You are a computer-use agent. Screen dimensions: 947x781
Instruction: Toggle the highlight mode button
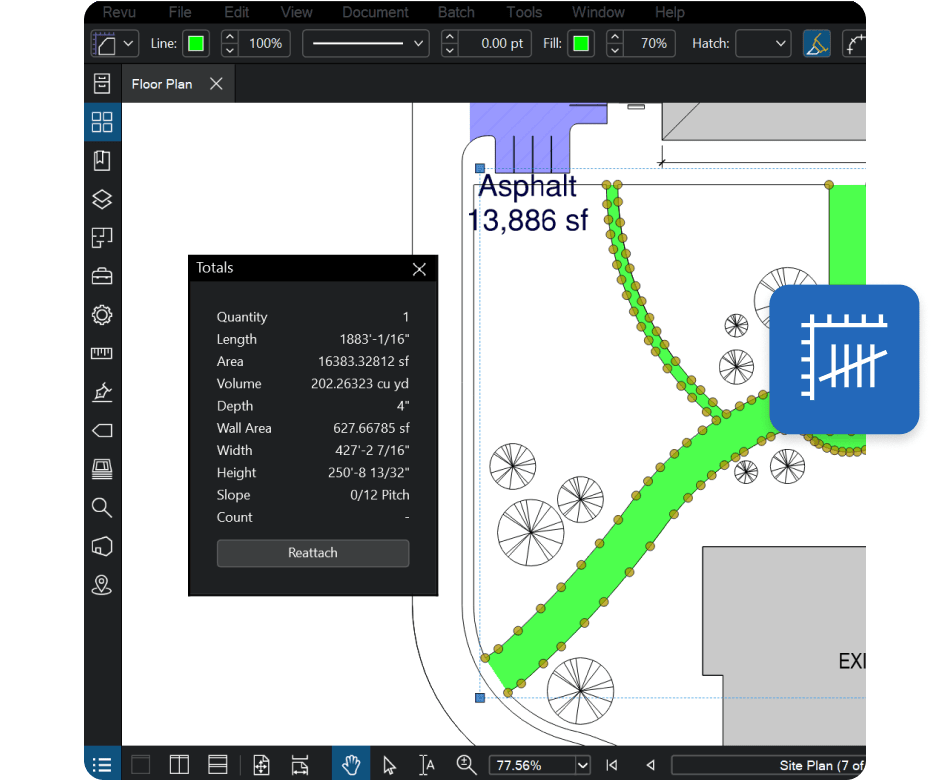pyautogui.click(x=817, y=44)
